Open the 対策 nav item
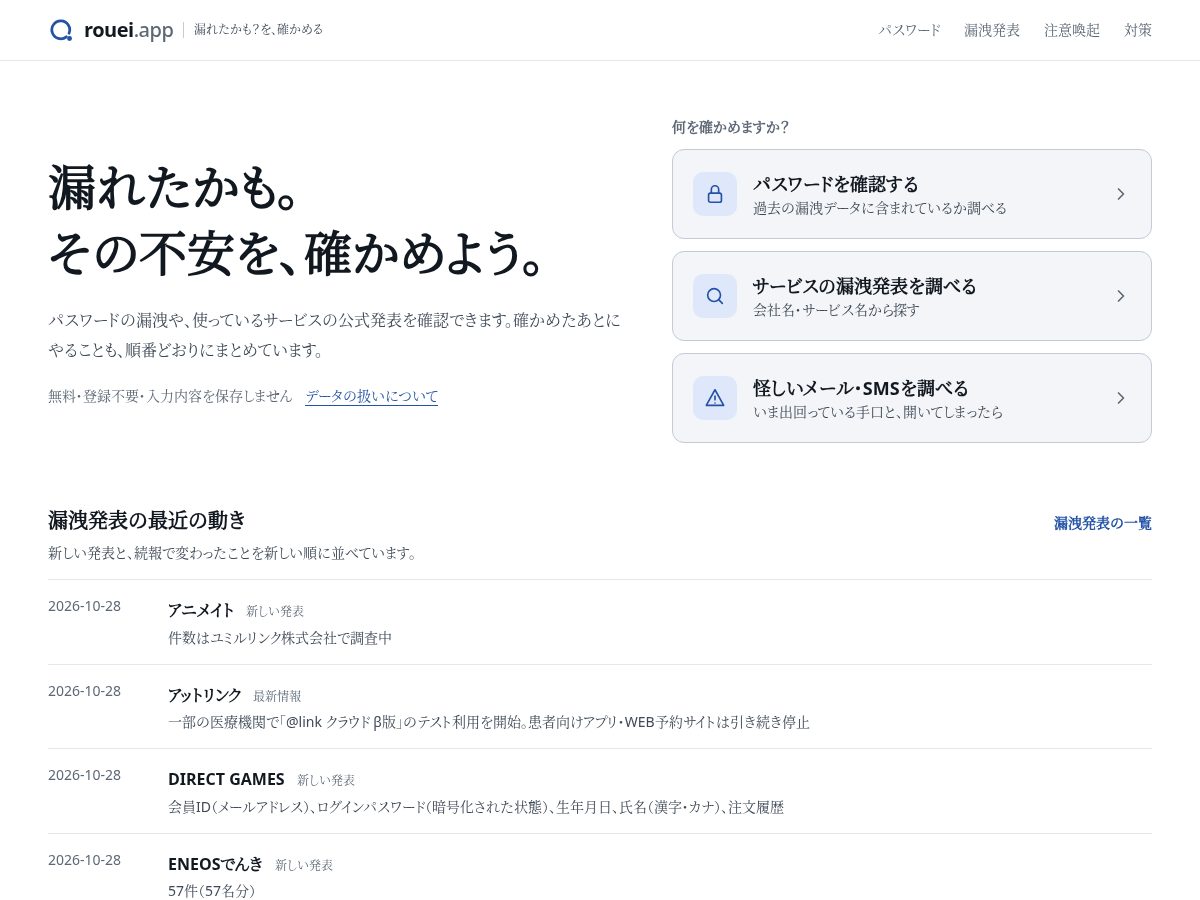1200x900 pixels. (1138, 30)
